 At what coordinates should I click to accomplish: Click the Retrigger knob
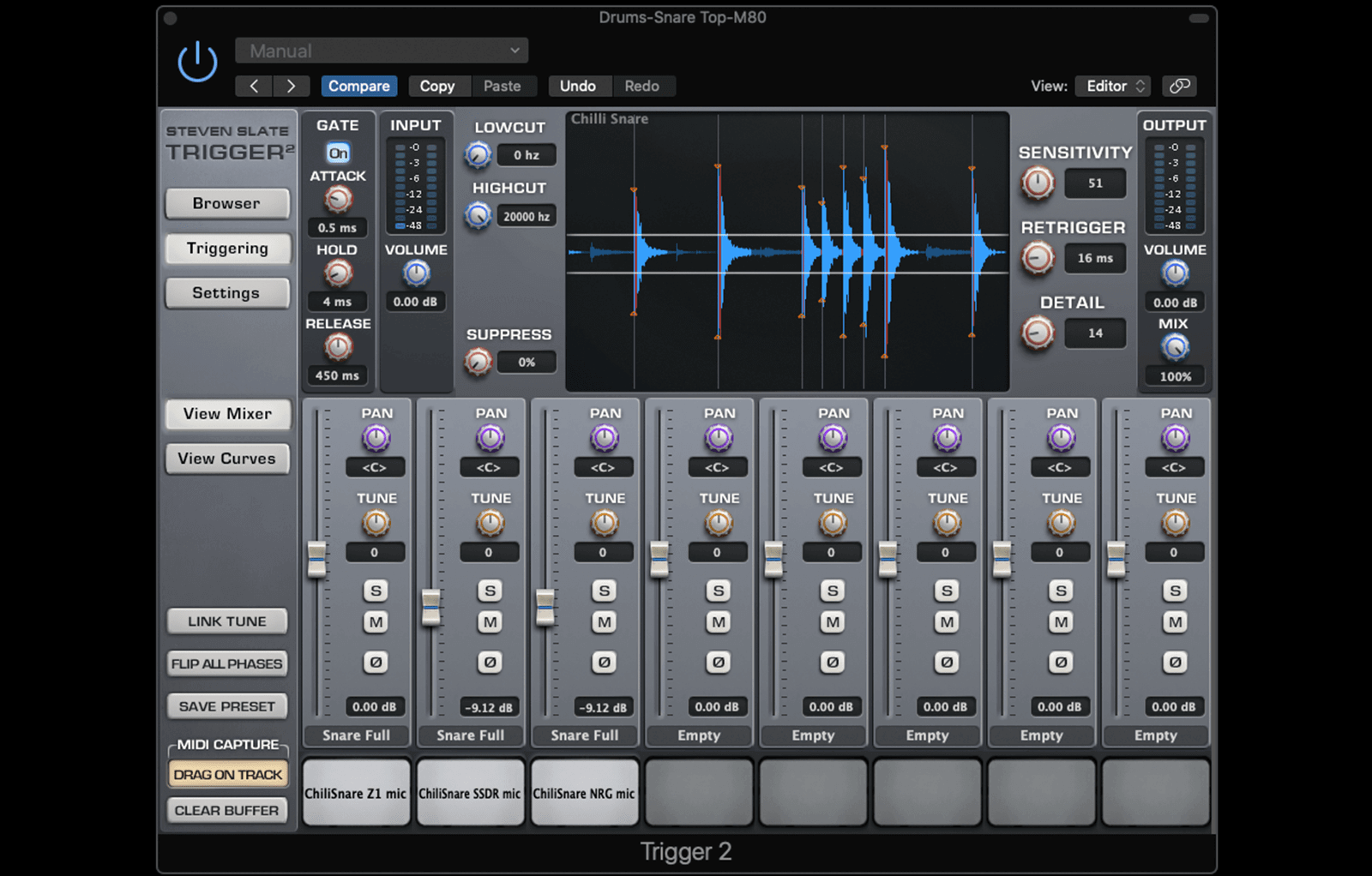(x=1038, y=258)
